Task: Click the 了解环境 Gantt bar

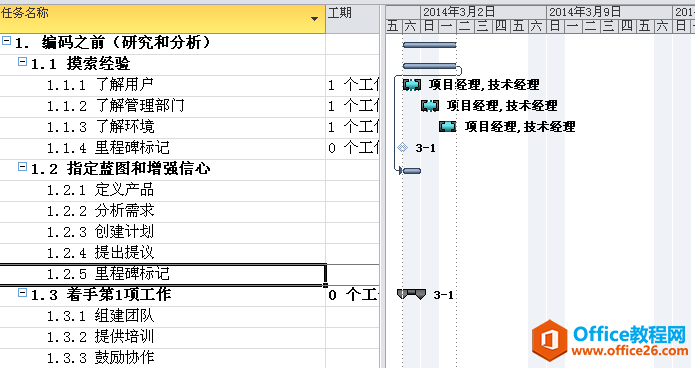Action: click(x=448, y=127)
